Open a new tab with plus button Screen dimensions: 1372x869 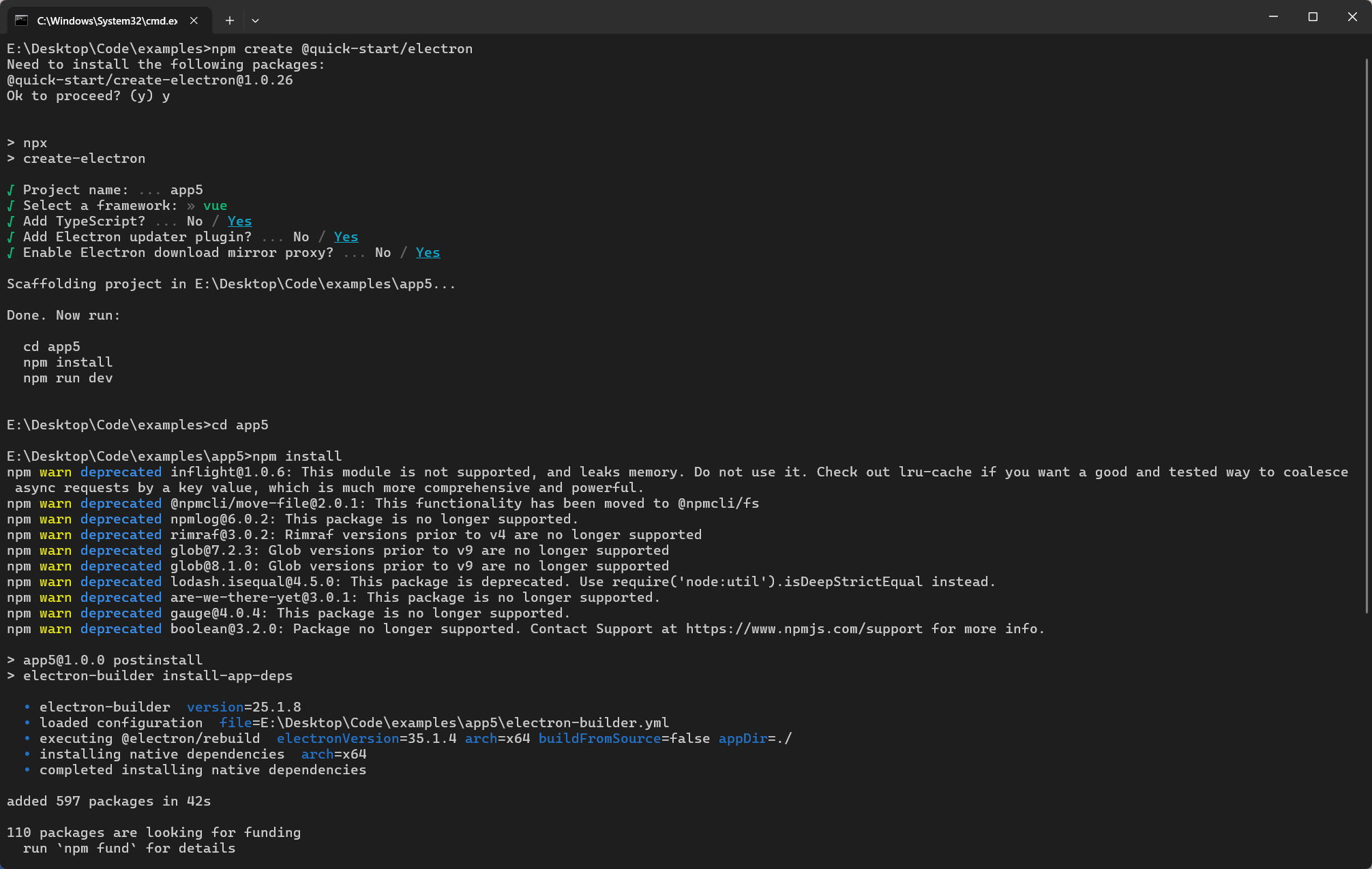pyautogui.click(x=230, y=20)
